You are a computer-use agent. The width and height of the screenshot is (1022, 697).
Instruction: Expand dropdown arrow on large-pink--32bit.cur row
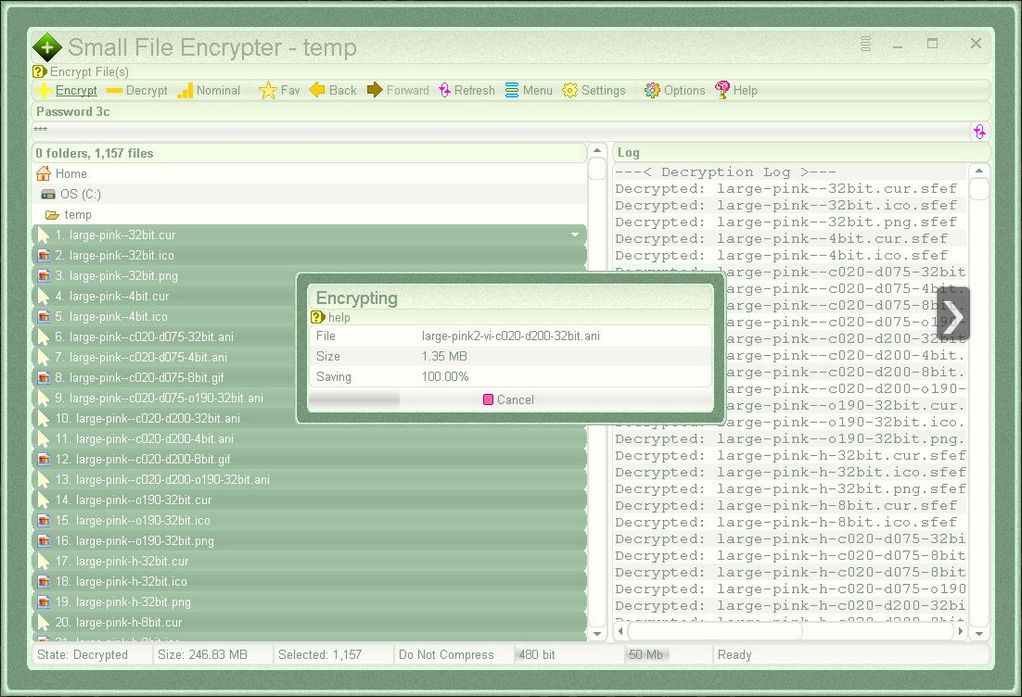pyautogui.click(x=575, y=235)
